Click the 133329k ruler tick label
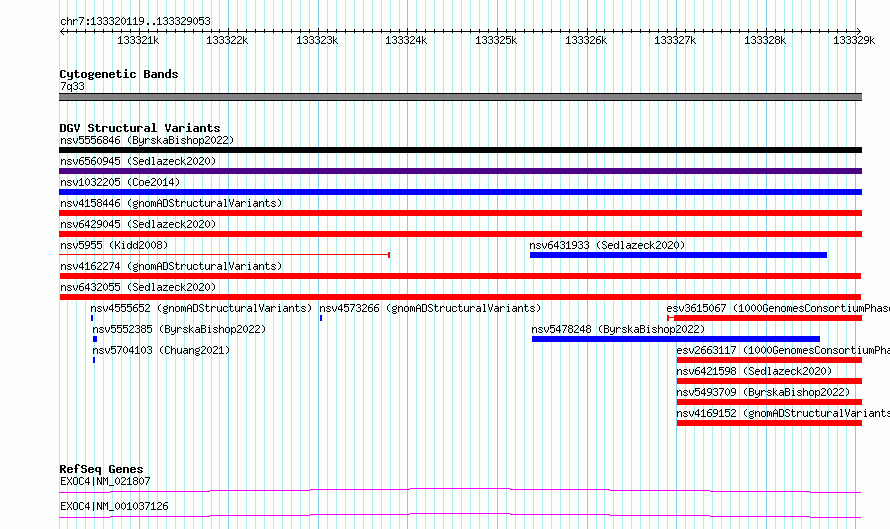The width and height of the screenshot is (890, 529). click(x=854, y=40)
